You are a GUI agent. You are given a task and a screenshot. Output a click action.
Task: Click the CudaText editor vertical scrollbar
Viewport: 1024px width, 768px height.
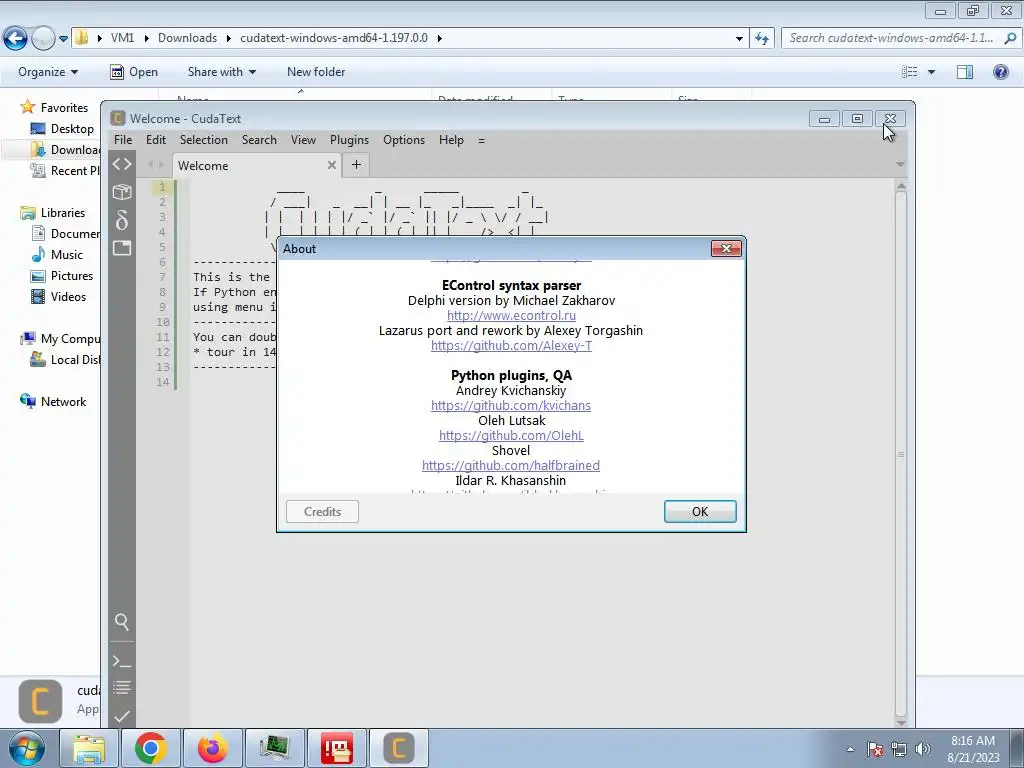click(901, 454)
